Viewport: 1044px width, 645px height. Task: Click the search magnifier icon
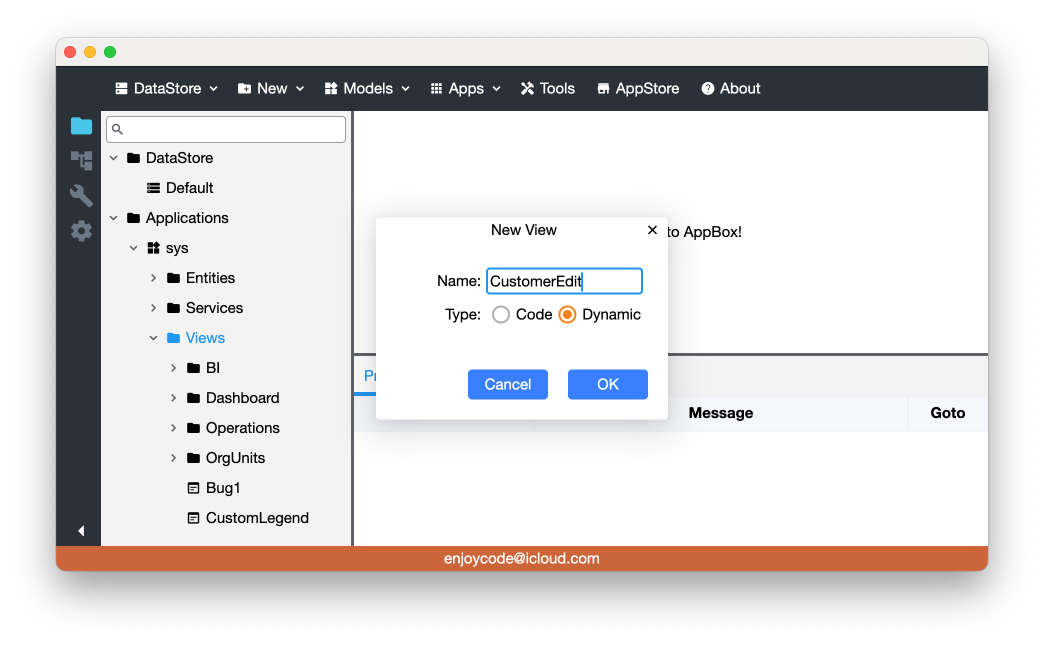click(x=117, y=129)
